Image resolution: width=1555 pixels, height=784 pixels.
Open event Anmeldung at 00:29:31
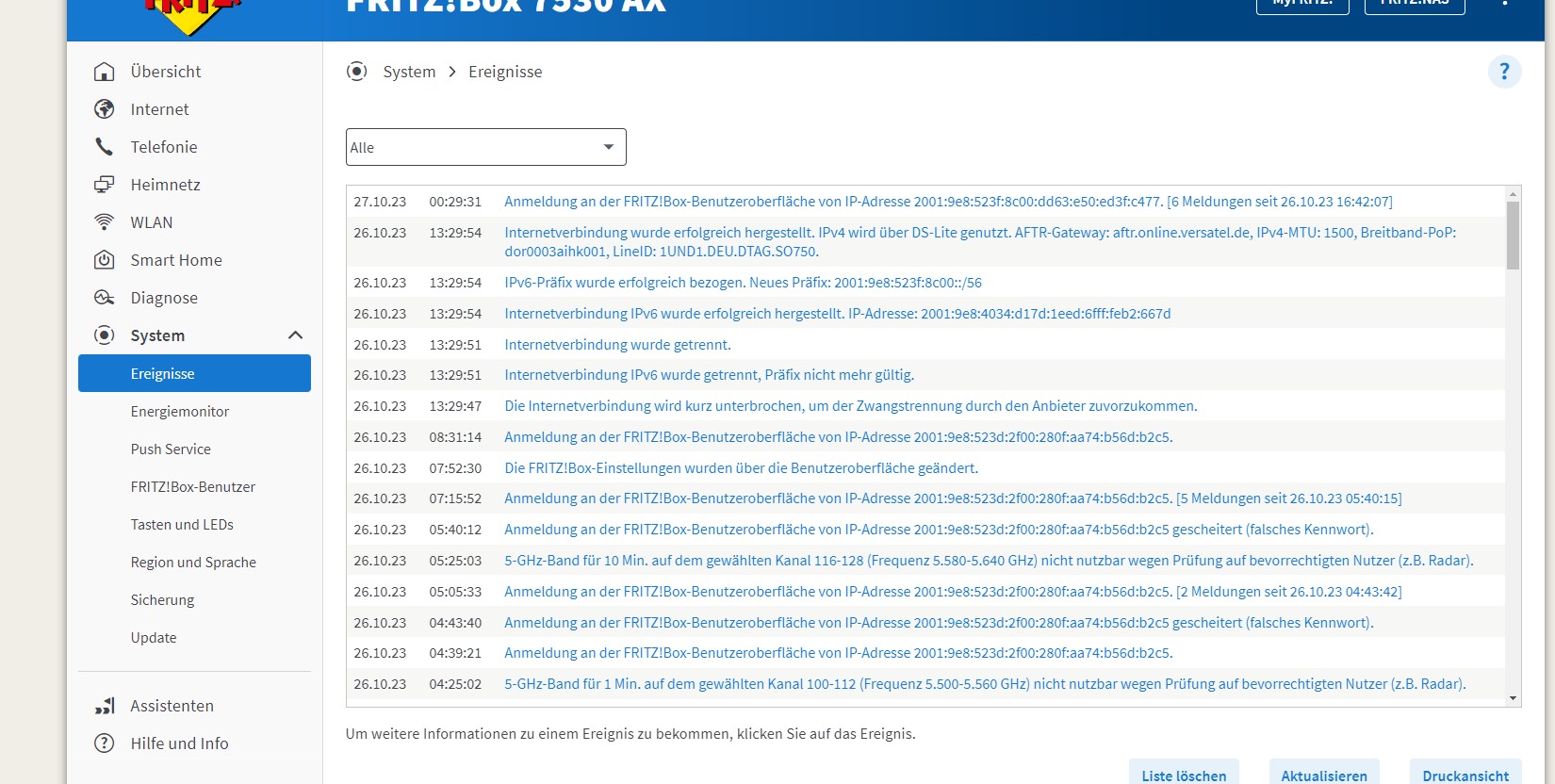pyautogui.click(x=948, y=202)
